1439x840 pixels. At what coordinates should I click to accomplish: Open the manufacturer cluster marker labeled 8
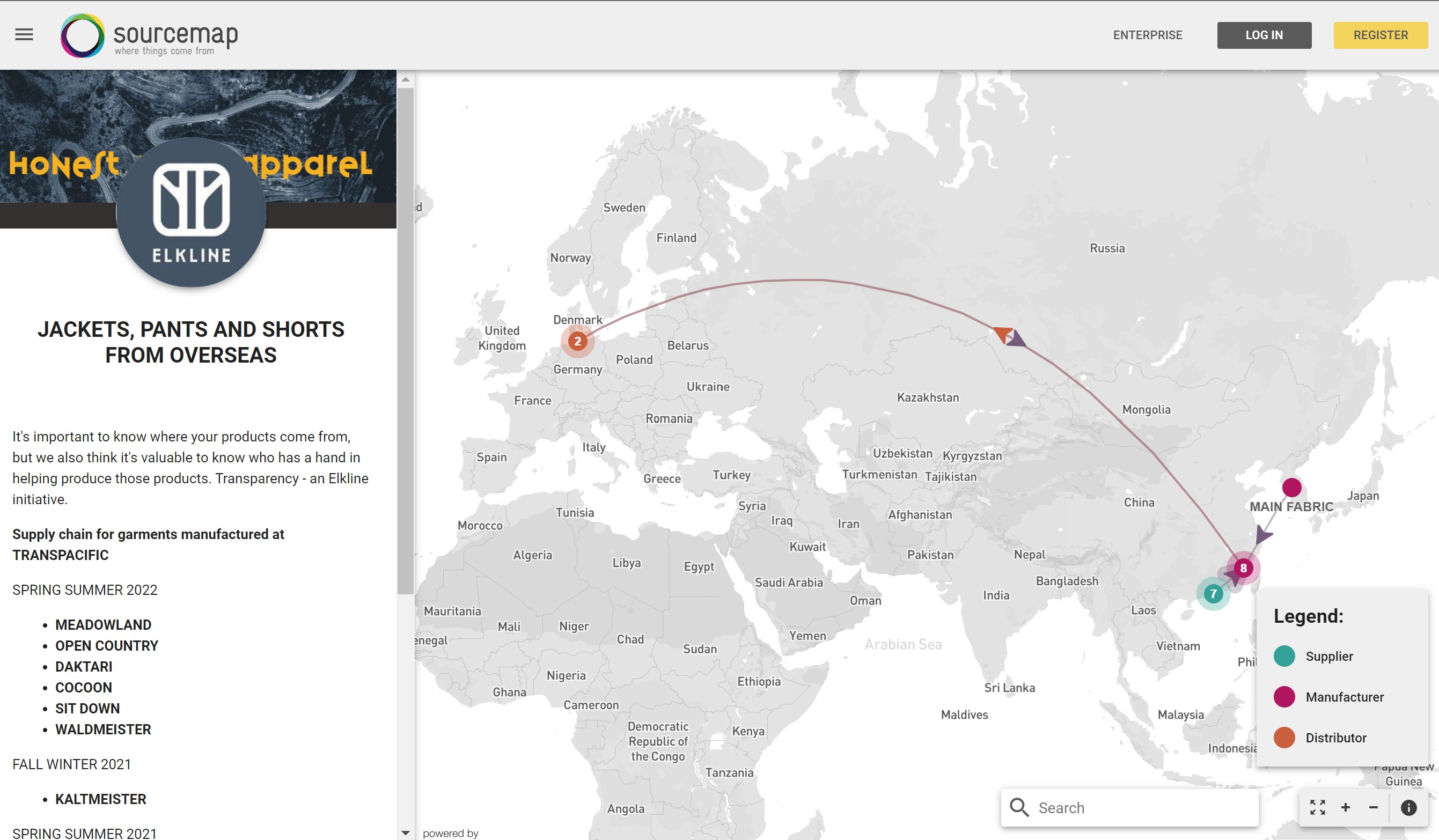pyautogui.click(x=1243, y=568)
